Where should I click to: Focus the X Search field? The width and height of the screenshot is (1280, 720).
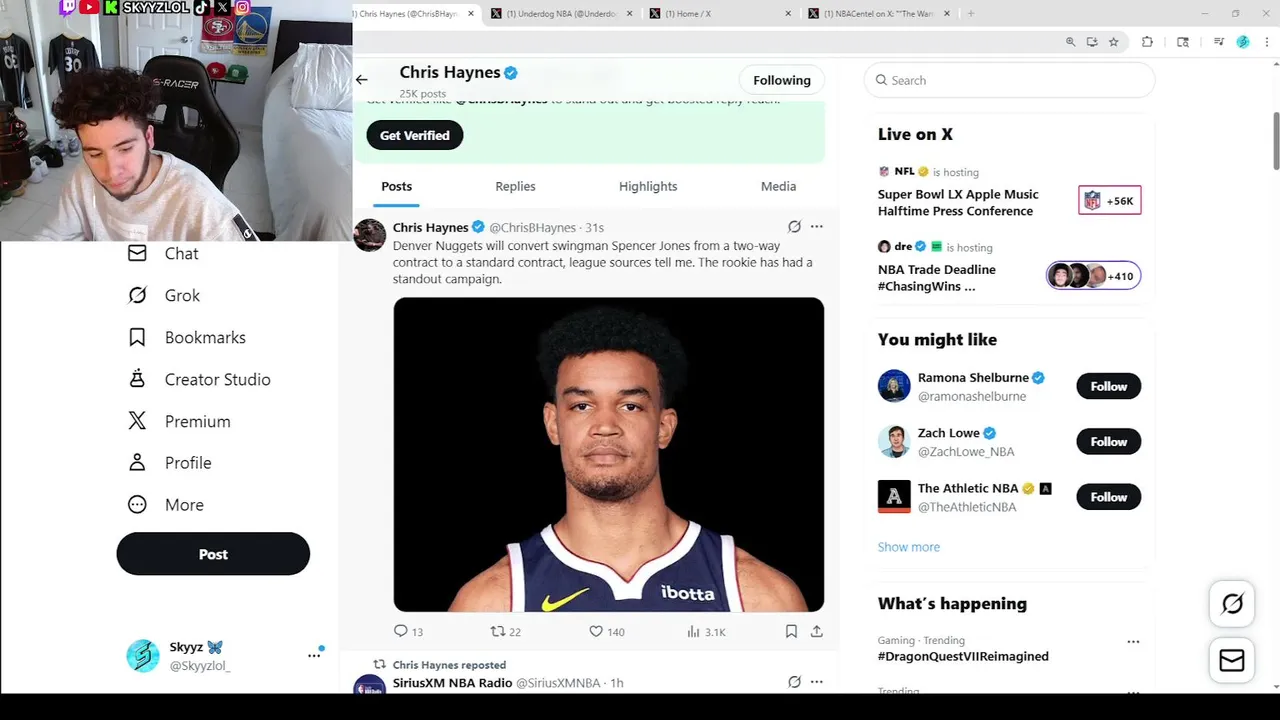[x=1009, y=80]
